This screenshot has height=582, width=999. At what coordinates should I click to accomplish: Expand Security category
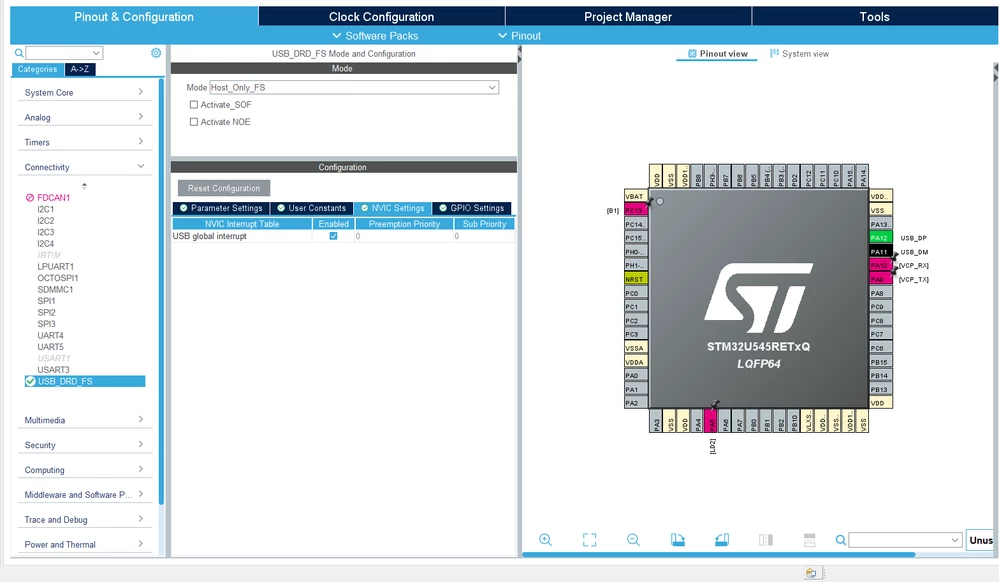click(85, 445)
